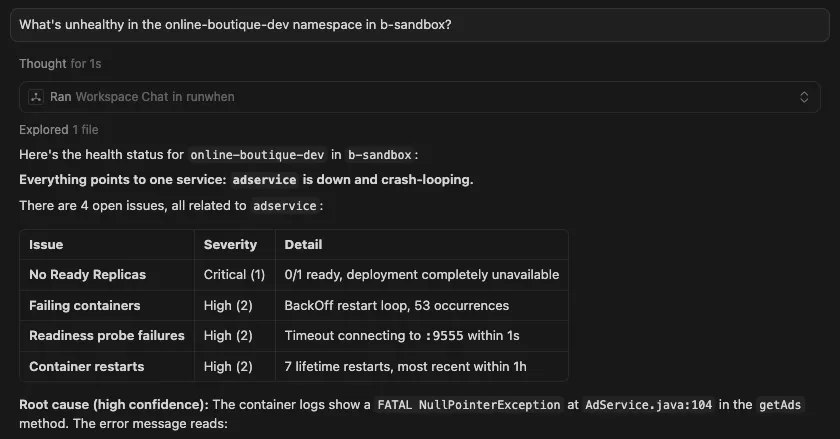Click the Workspace Chat tool icon
Image resolution: width=840 pixels, height=439 pixels.
pos(36,97)
